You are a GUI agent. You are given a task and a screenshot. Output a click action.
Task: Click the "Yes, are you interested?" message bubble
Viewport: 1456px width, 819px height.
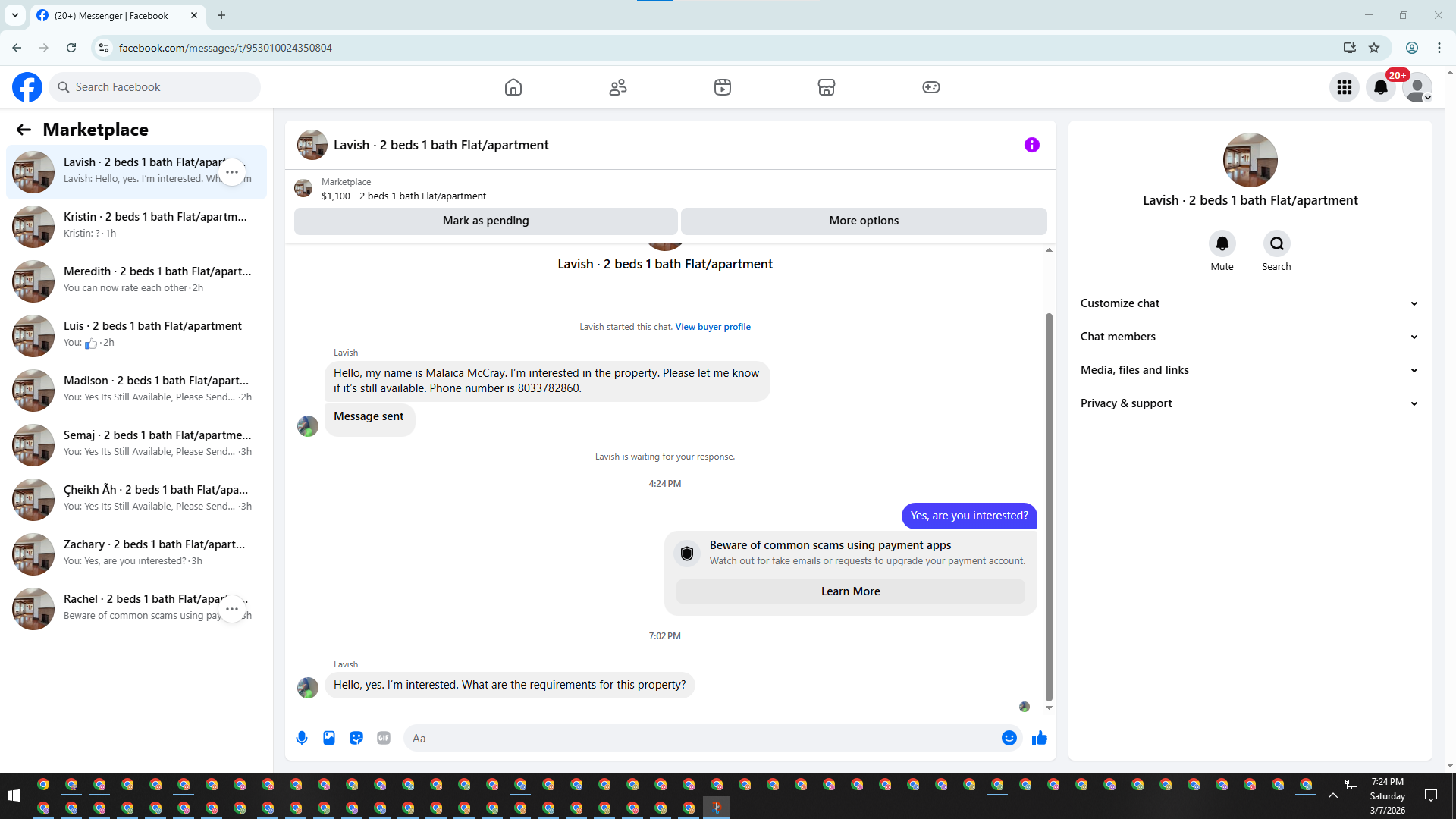[969, 516]
